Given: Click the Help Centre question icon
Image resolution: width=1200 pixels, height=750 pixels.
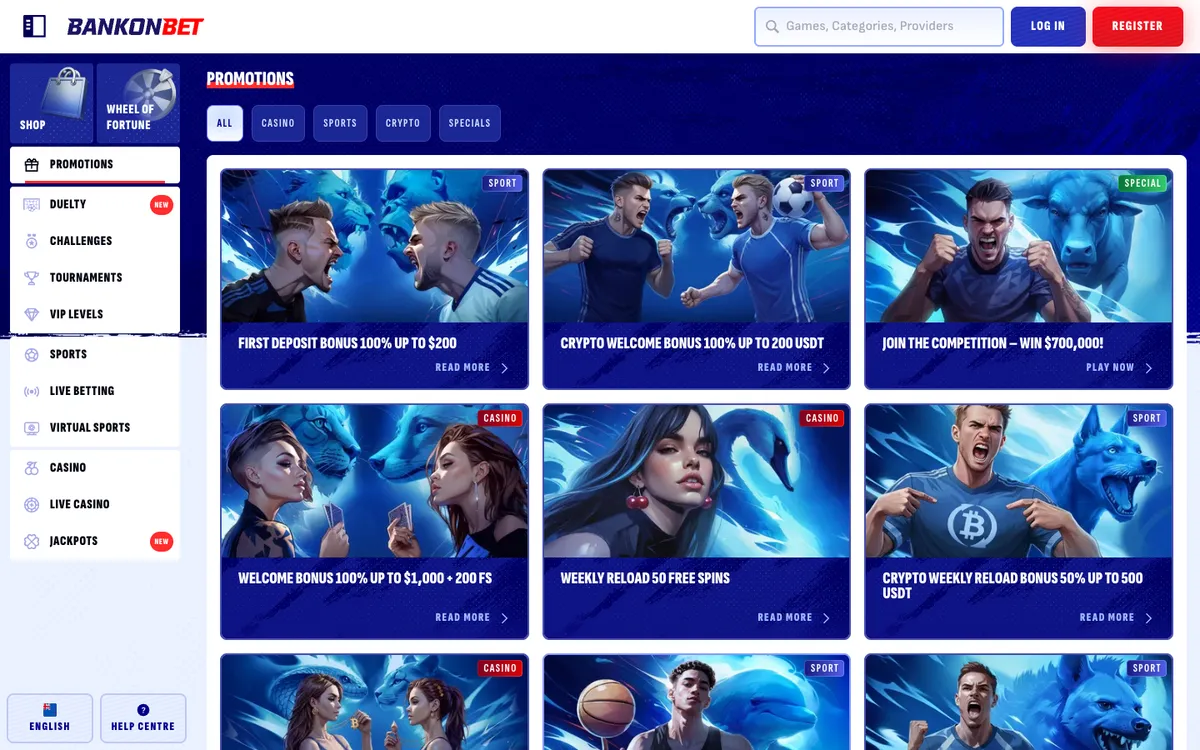Looking at the screenshot, I should [143, 710].
